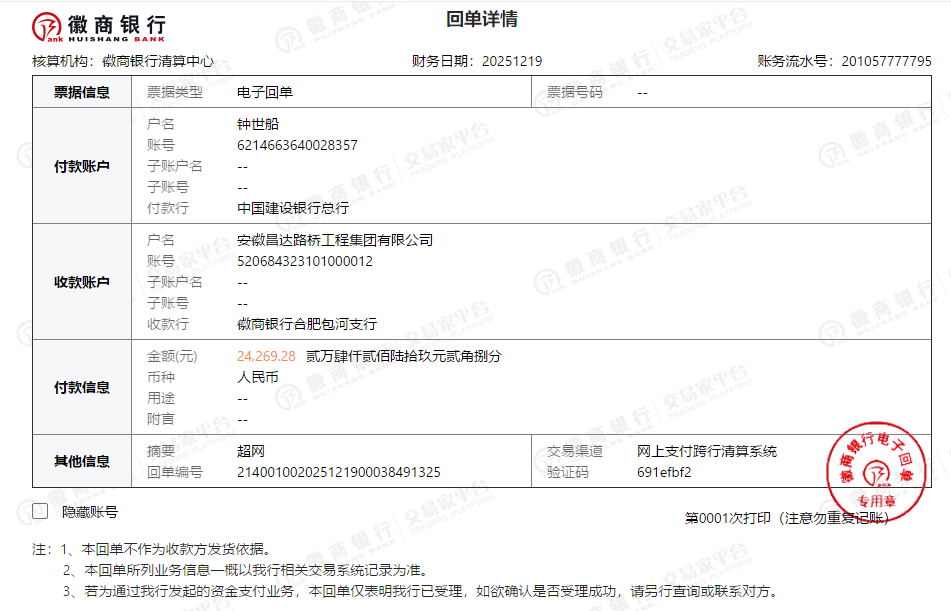
Task: Select the payer account number 6214663640028357
Action: [297, 145]
